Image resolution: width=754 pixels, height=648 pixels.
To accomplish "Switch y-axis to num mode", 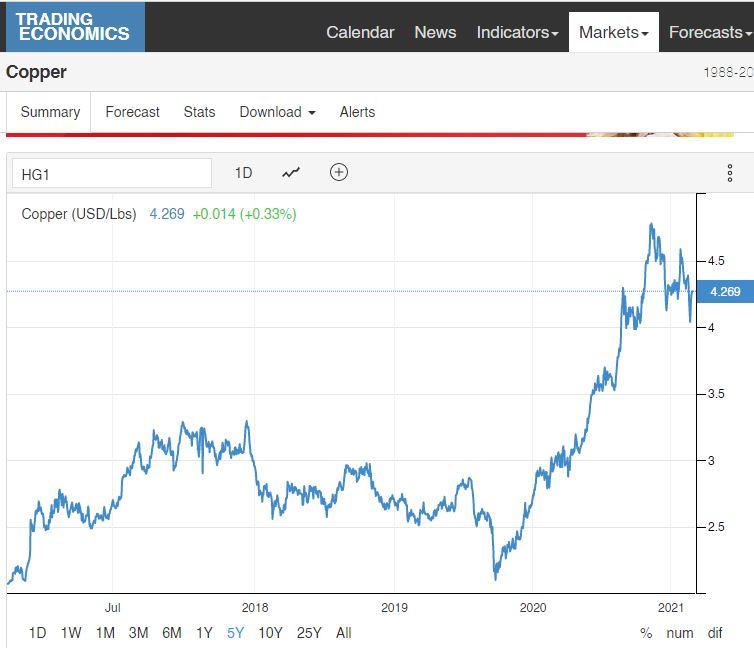I will tap(679, 633).
